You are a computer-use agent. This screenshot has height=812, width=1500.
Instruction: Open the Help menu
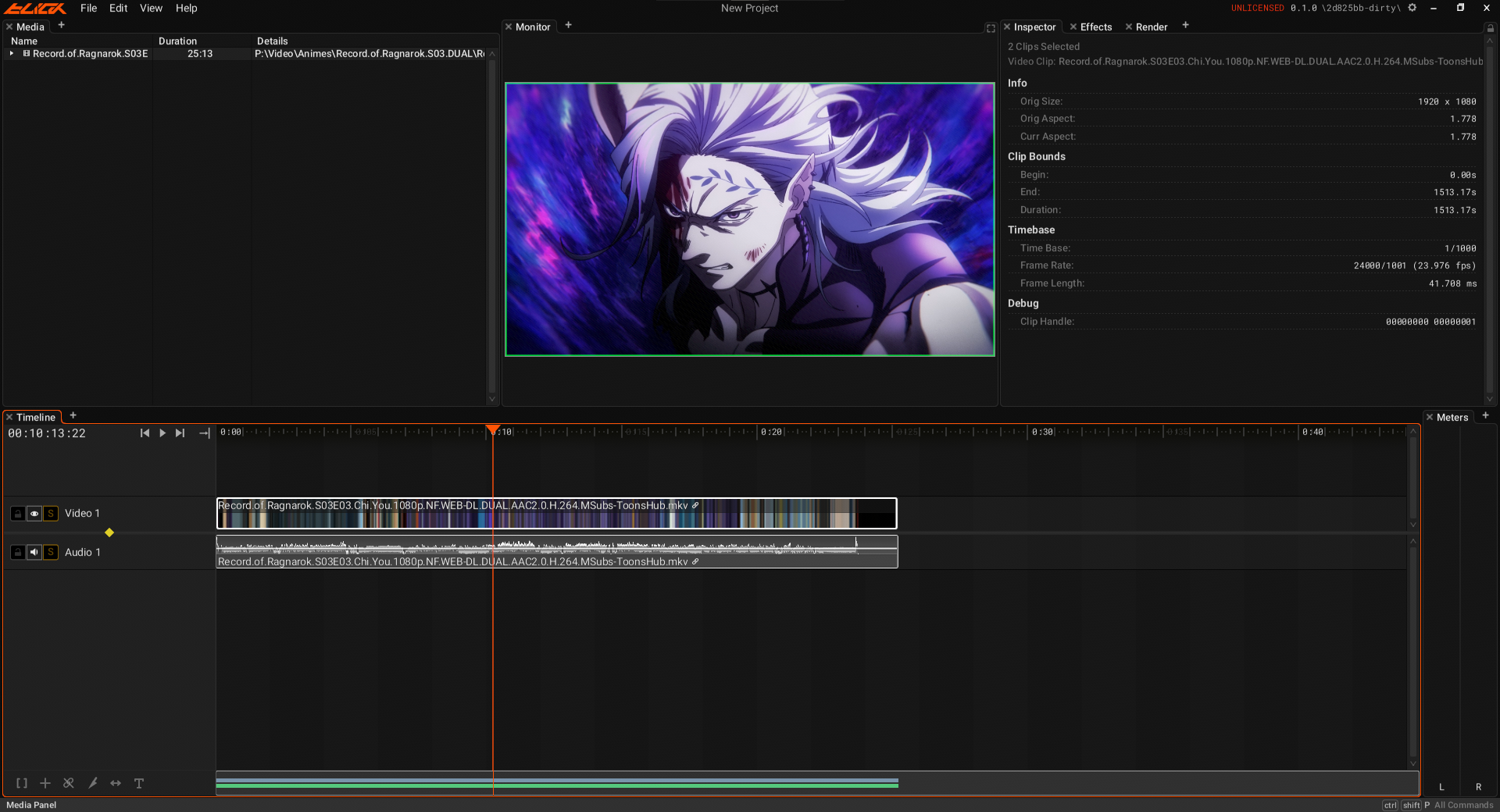187,8
